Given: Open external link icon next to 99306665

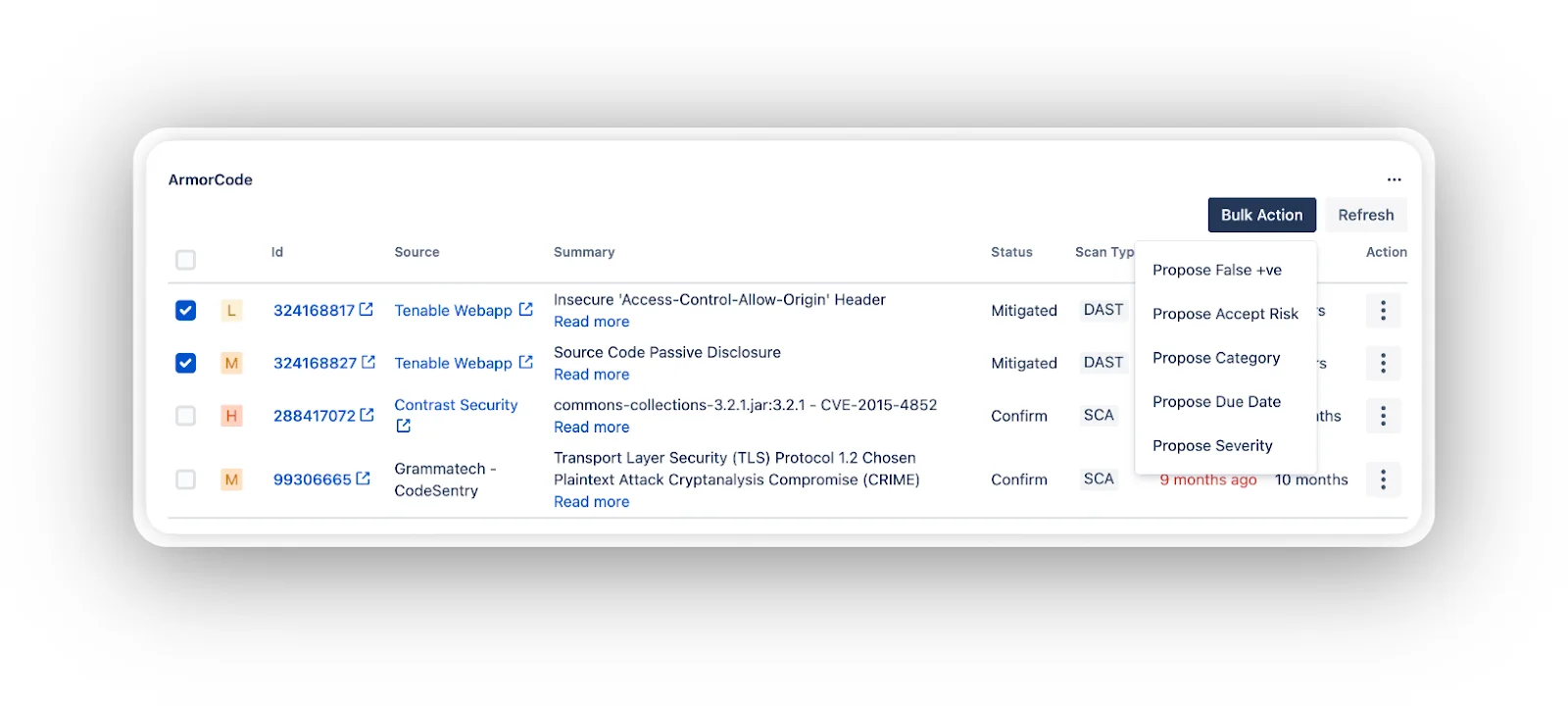Looking at the screenshot, I should [364, 479].
